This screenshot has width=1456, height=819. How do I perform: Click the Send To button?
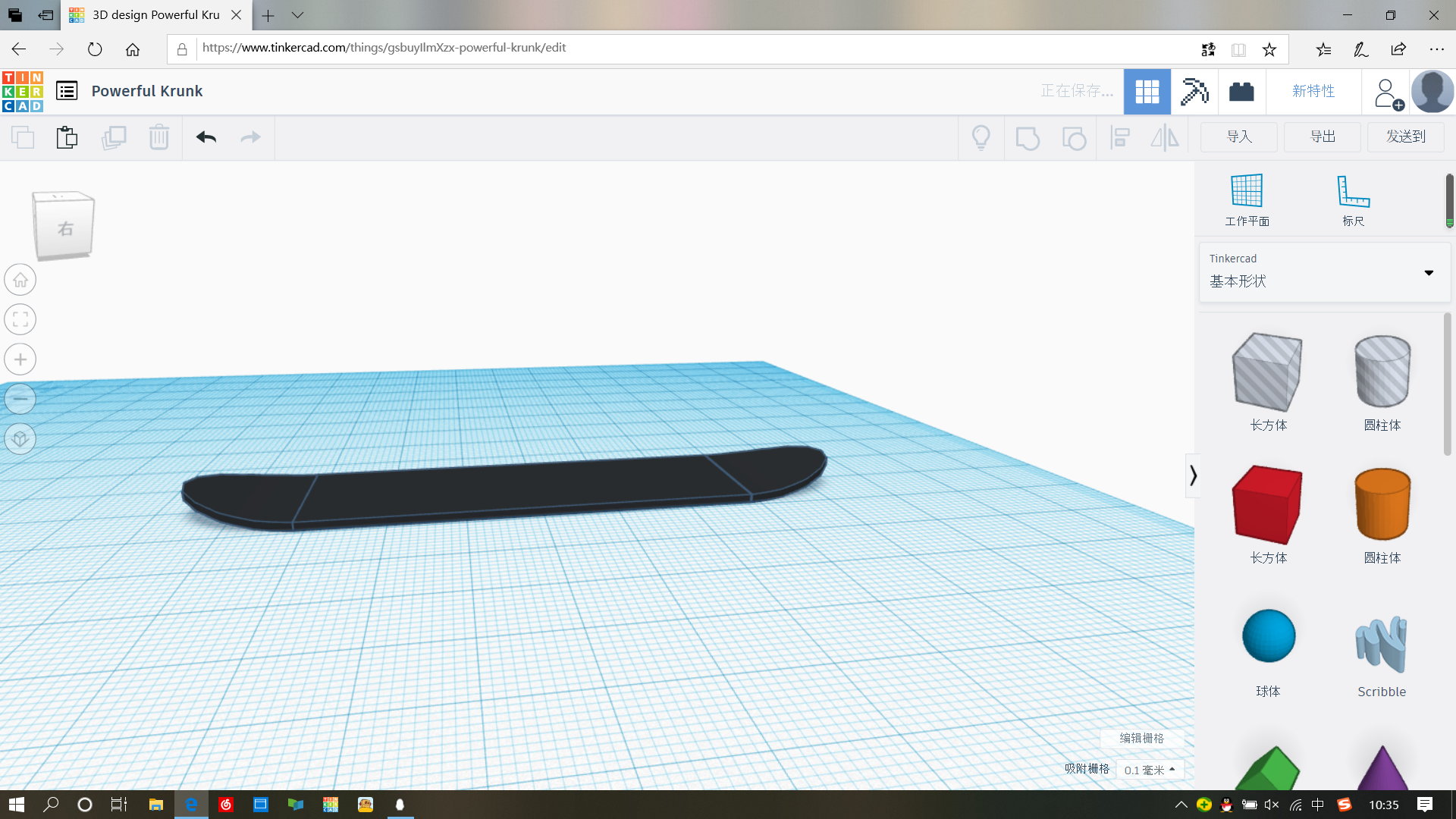pos(1406,136)
